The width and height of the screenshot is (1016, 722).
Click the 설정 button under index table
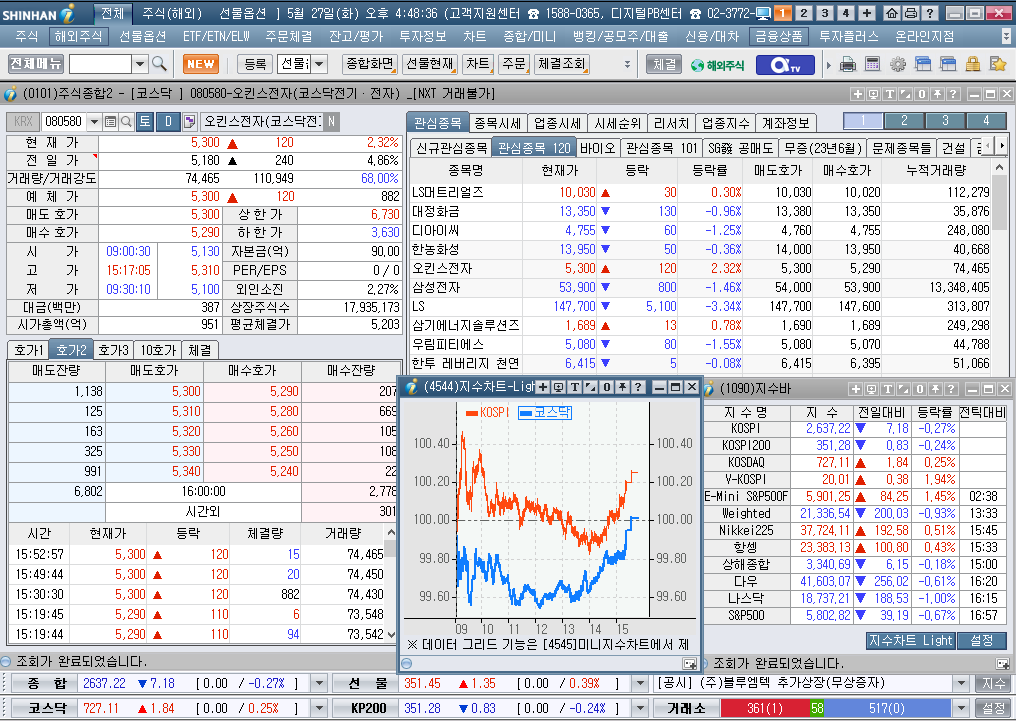click(982, 640)
